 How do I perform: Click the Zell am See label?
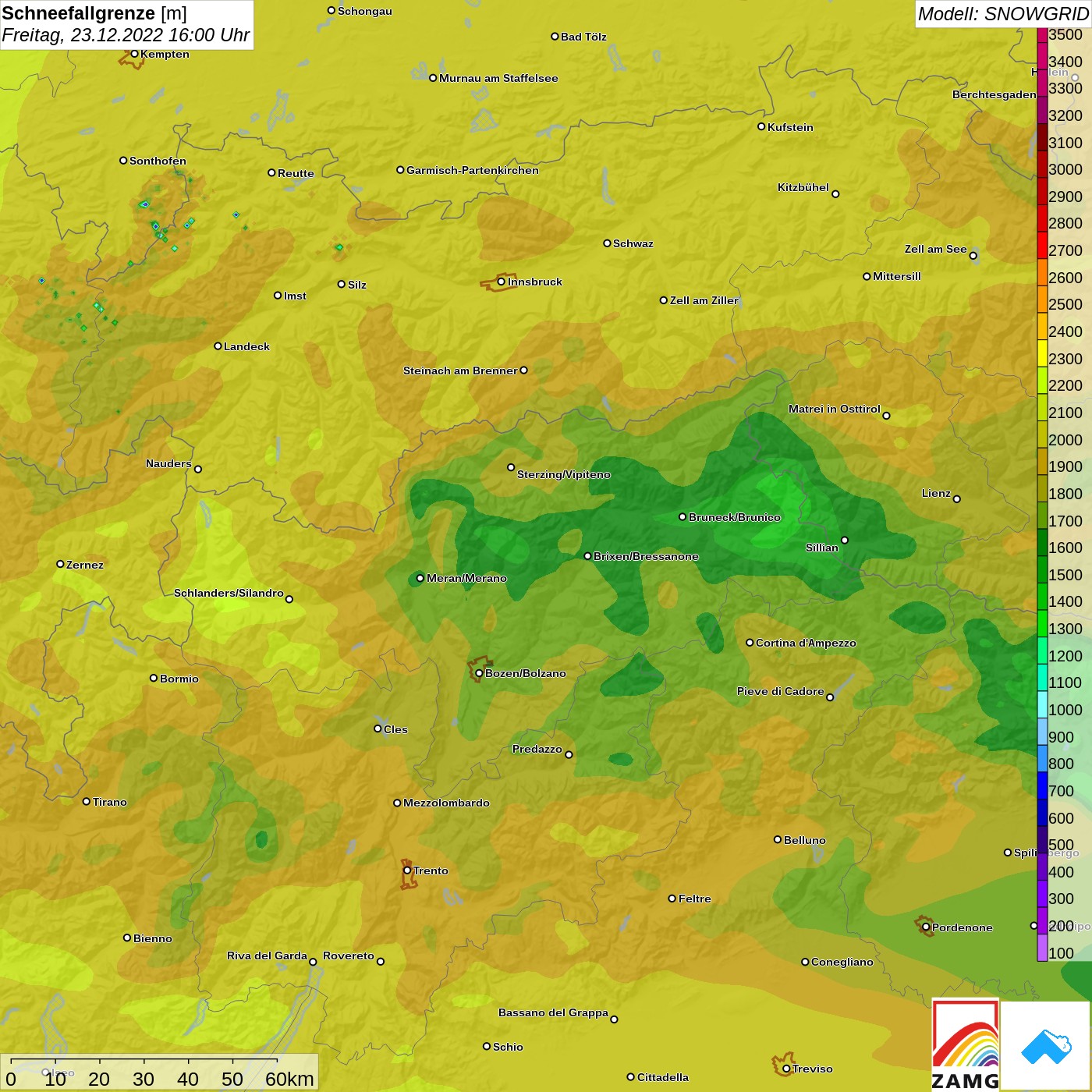(x=936, y=249)
